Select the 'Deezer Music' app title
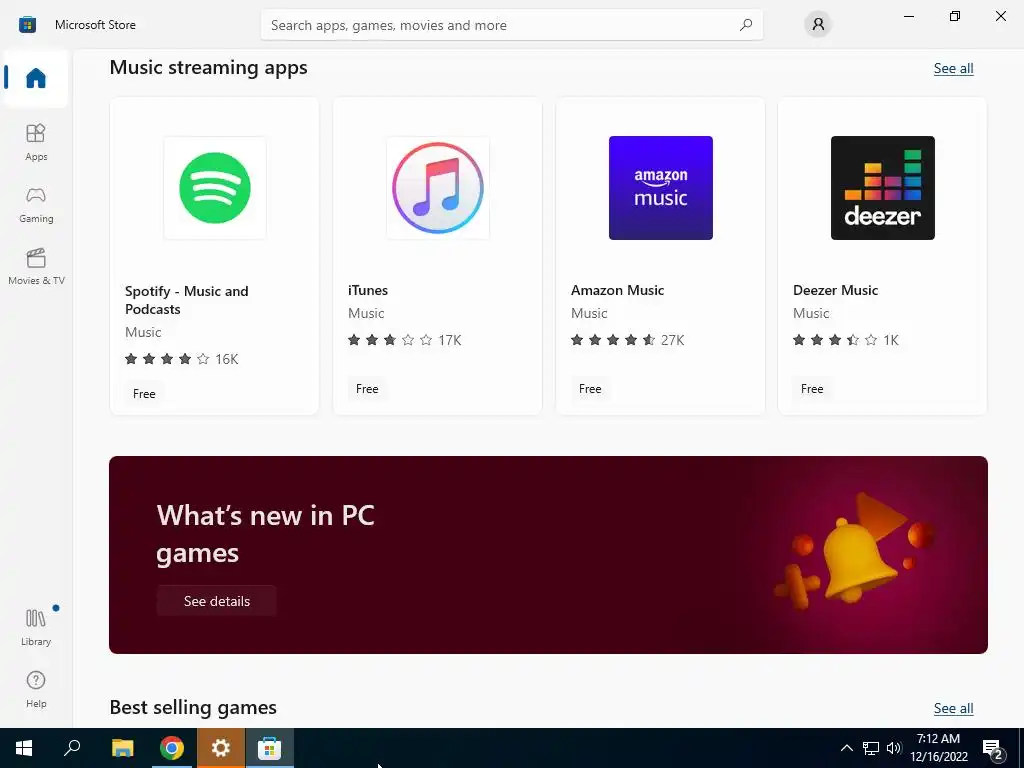Screen dimensions: 1024x768 point(835,290)
